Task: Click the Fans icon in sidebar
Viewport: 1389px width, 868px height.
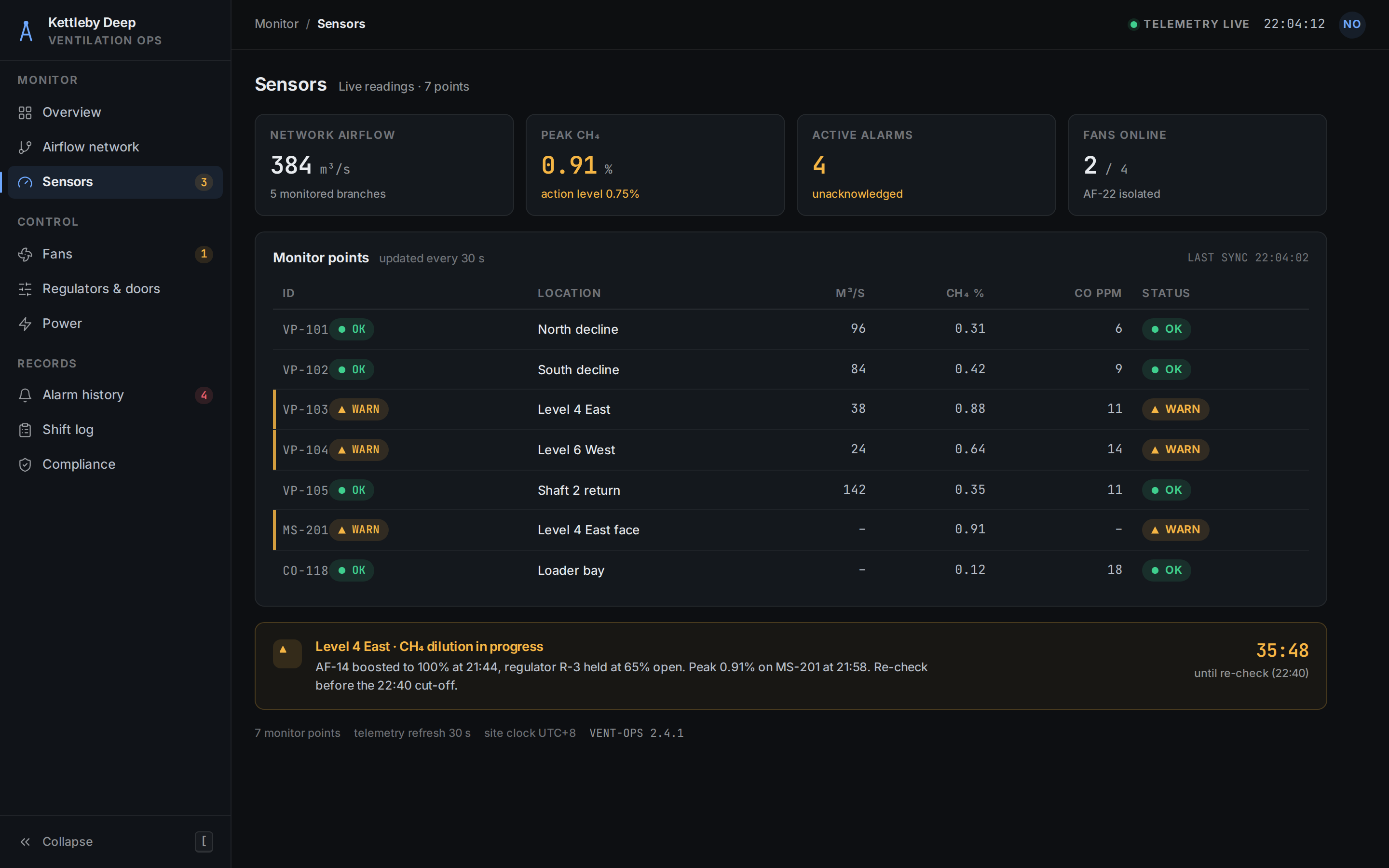Action: pos(25,254)
